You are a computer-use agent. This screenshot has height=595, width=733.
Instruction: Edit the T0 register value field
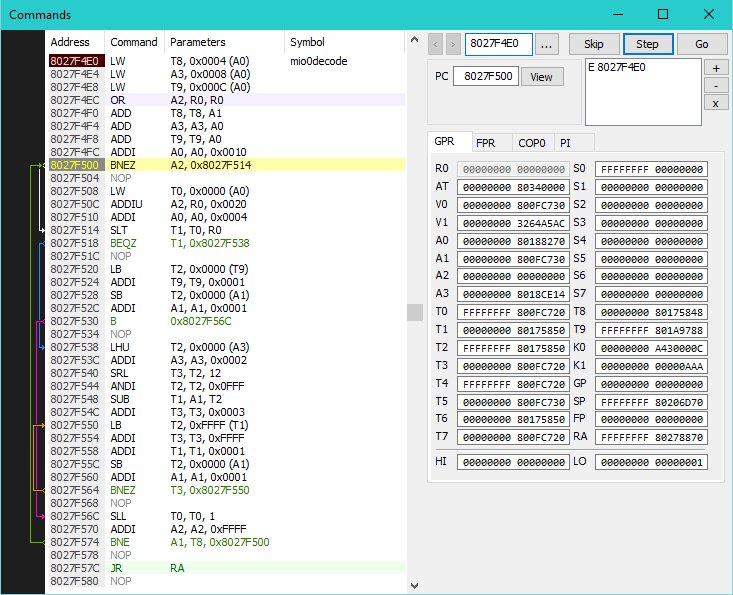[513, 312]
